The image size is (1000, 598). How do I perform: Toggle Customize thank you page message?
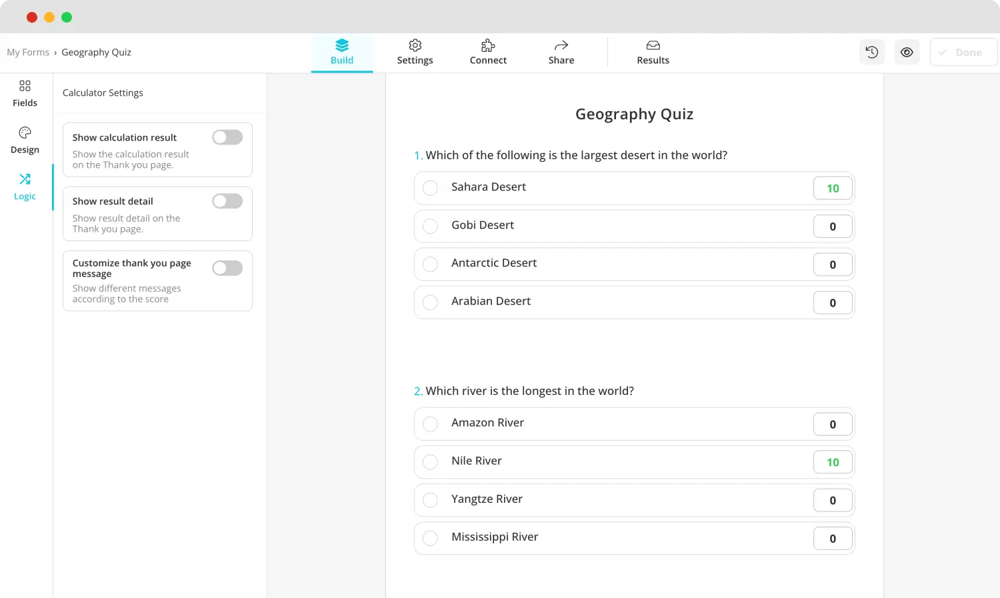(x=227, y=268)
